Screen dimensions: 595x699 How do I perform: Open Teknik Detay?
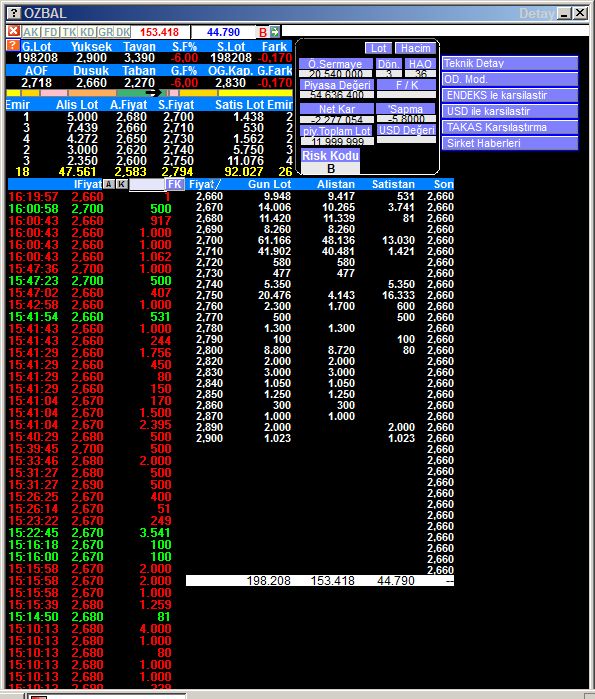click(x=510, y=63)
